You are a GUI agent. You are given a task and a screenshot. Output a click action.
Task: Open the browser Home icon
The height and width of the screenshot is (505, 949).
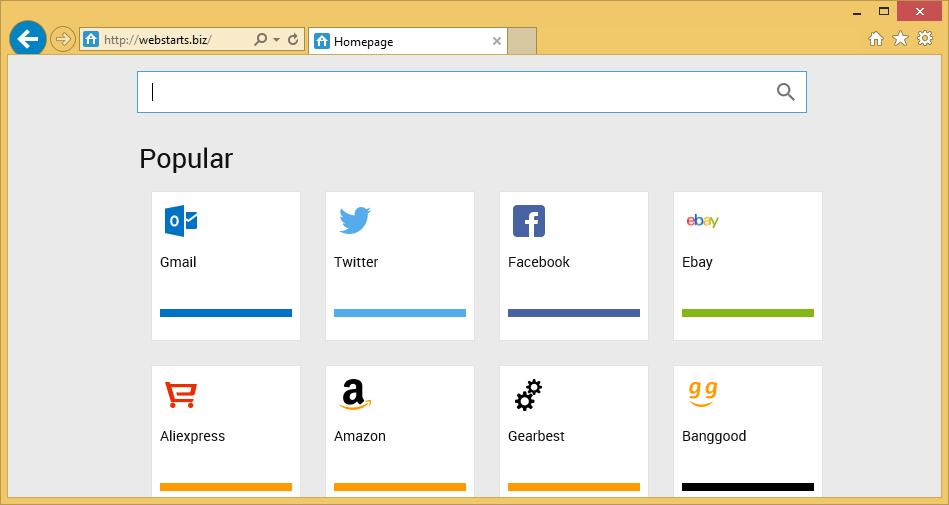[x=875, y=39]
